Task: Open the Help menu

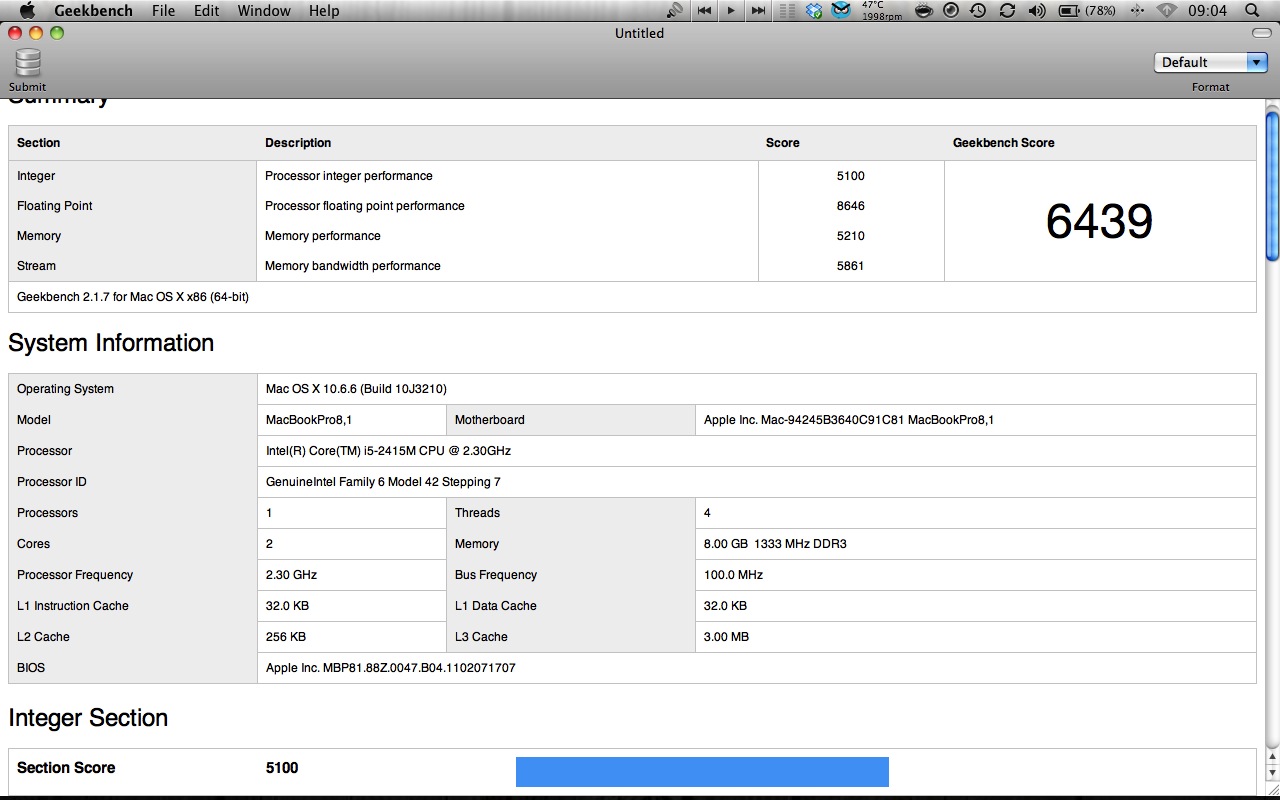Action: tap(324, 10)
